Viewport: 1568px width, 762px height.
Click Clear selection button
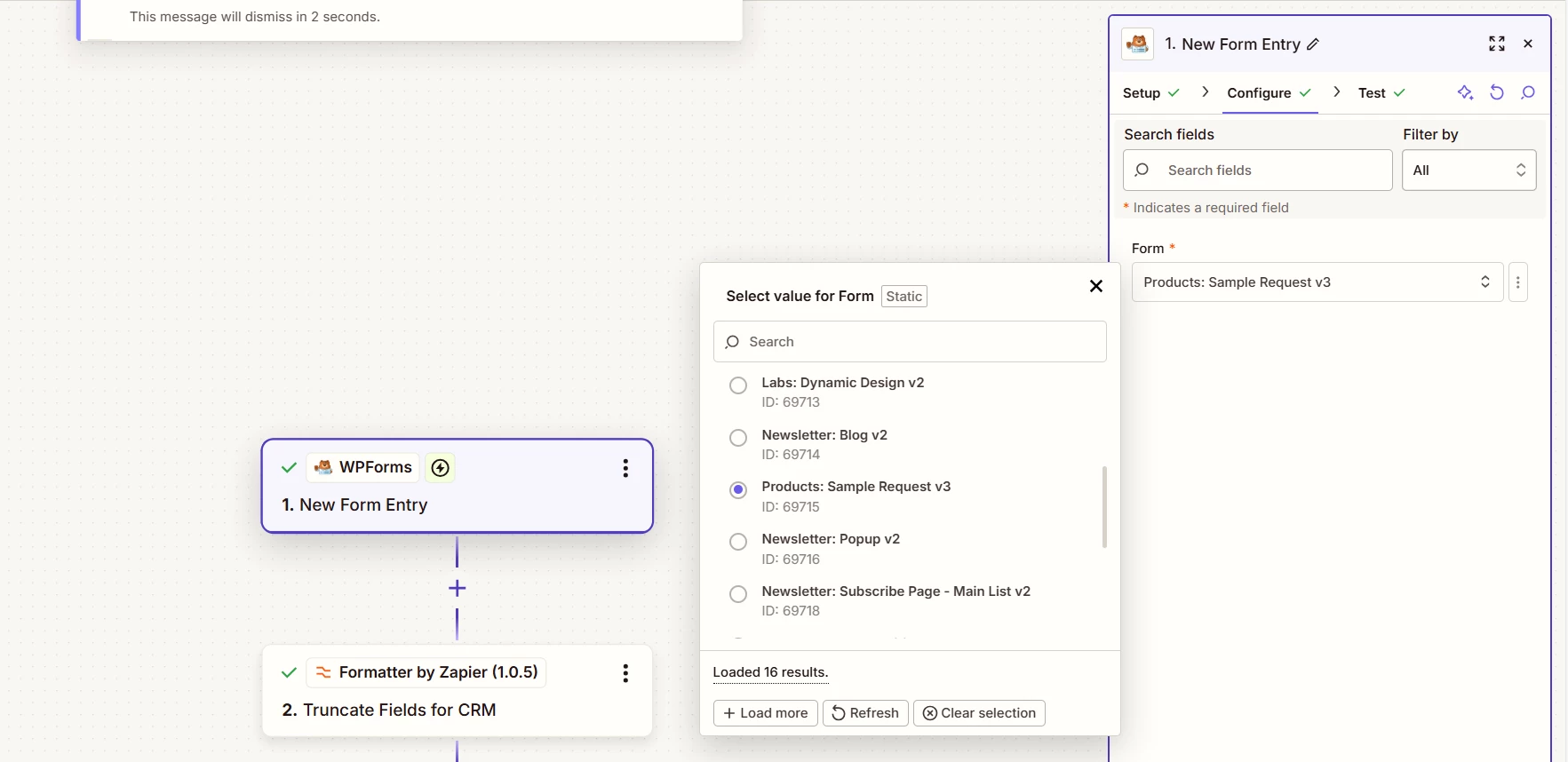(x=979, y=713)
